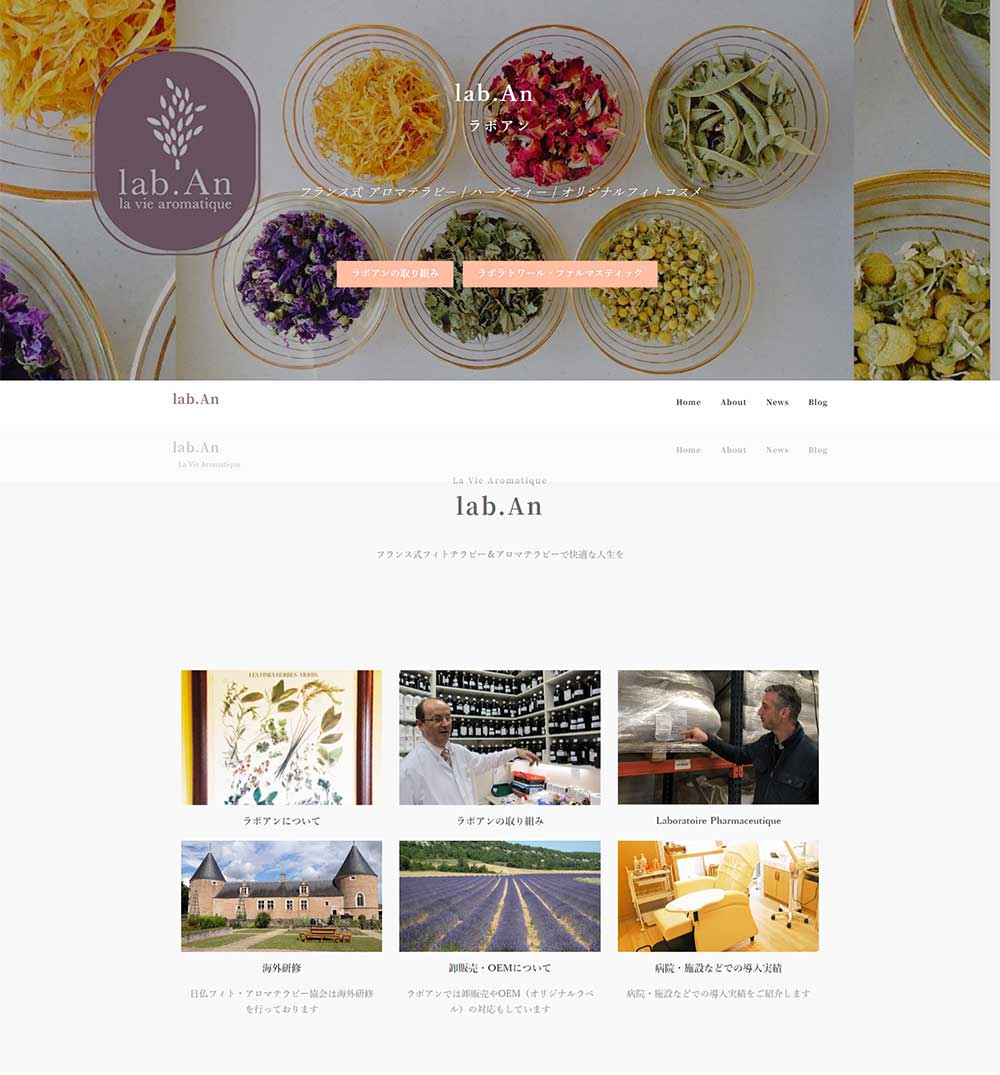Go to Blog in the main navigation
Image resolution: width=1000 pixels, height=1075 pixels.
pos(818,402)
